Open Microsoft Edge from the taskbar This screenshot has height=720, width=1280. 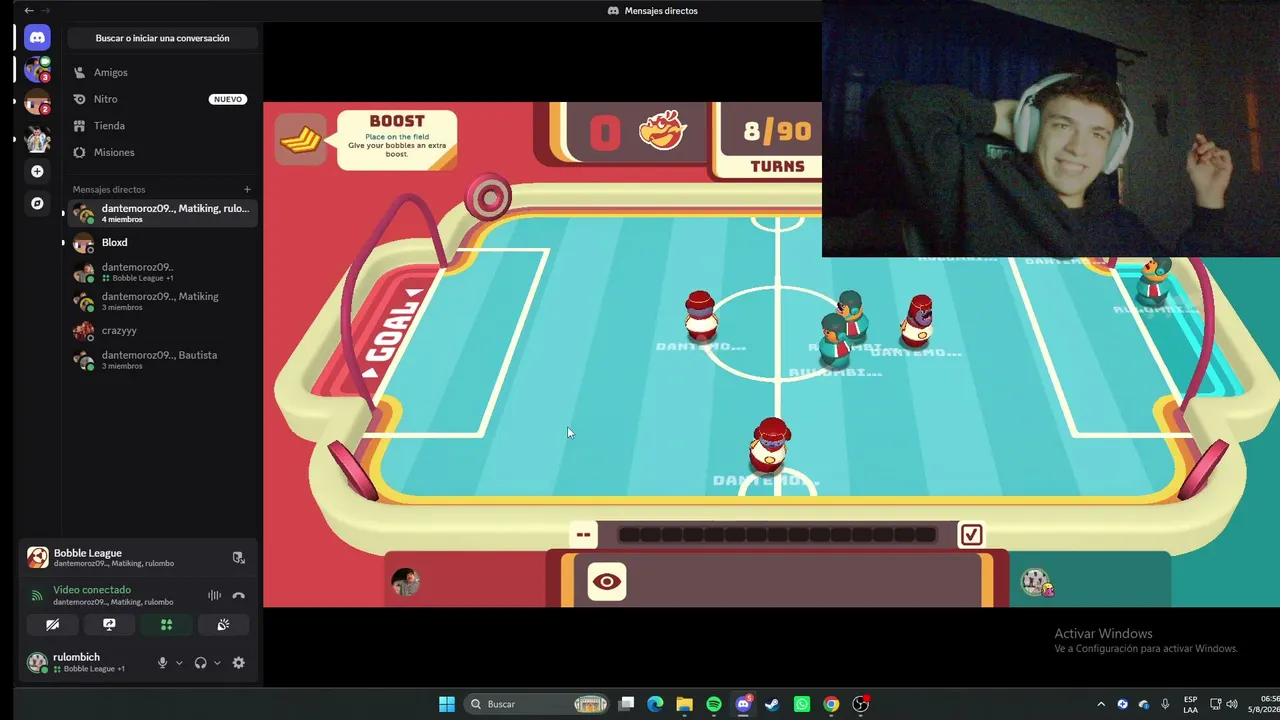pyautogui.click(x=655, y=704)
